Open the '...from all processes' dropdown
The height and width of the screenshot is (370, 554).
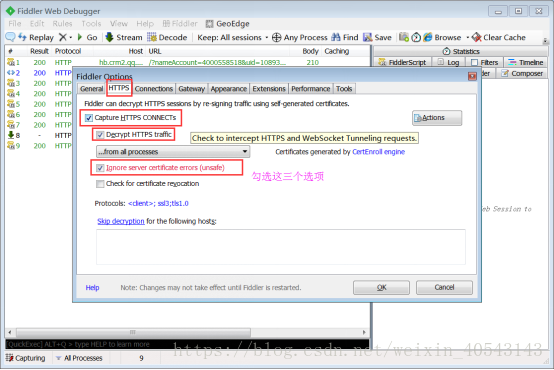(173, 152)
